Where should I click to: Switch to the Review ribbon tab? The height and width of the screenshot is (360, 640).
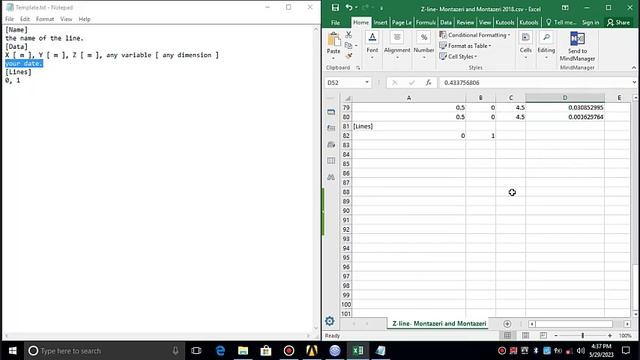point(465,22)
